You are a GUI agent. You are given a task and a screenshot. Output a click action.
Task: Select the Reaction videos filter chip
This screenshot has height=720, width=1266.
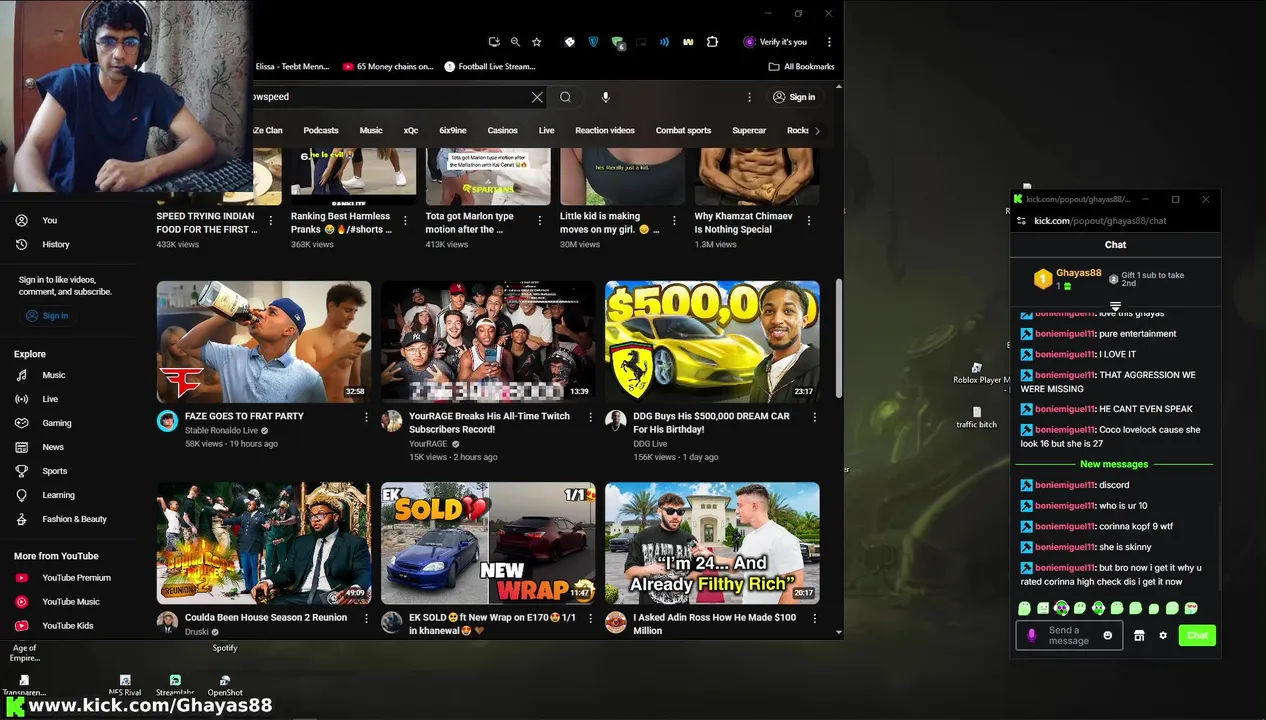605,131
